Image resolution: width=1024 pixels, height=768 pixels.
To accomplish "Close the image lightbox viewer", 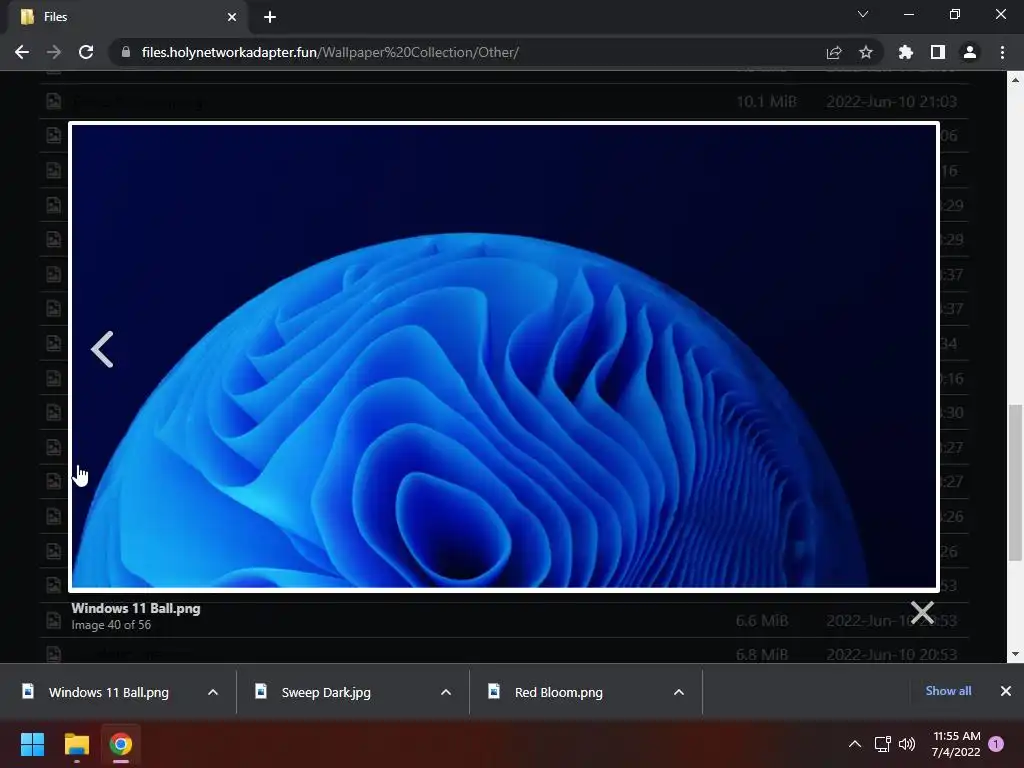I will coord(923,613).
